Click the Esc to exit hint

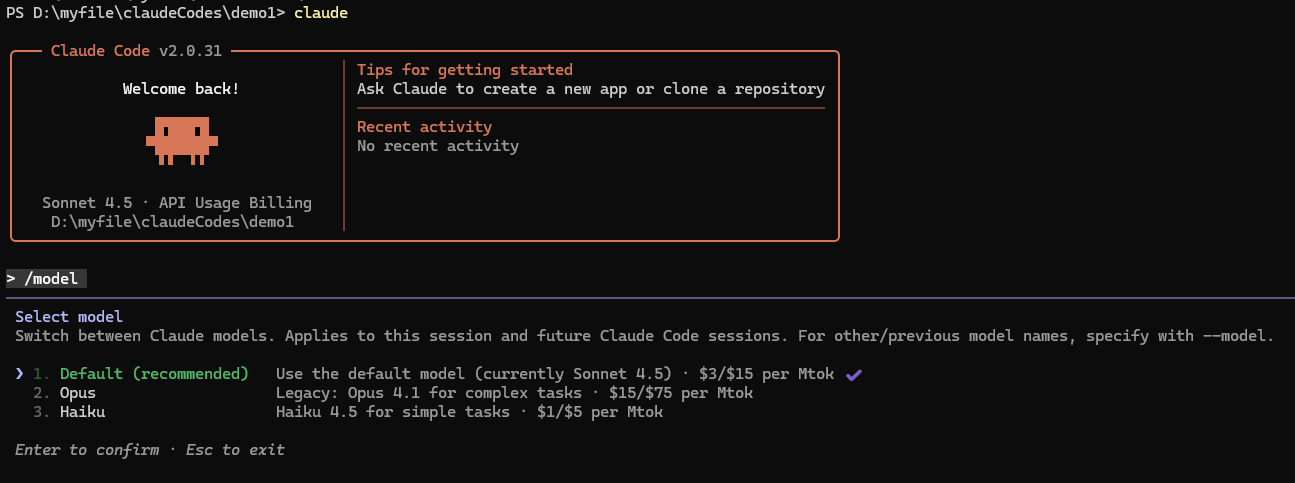click(235, 450)
